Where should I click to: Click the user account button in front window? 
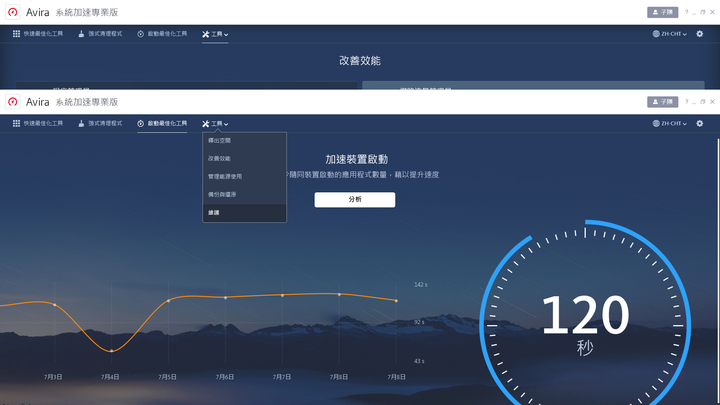[x=662, y=102]
